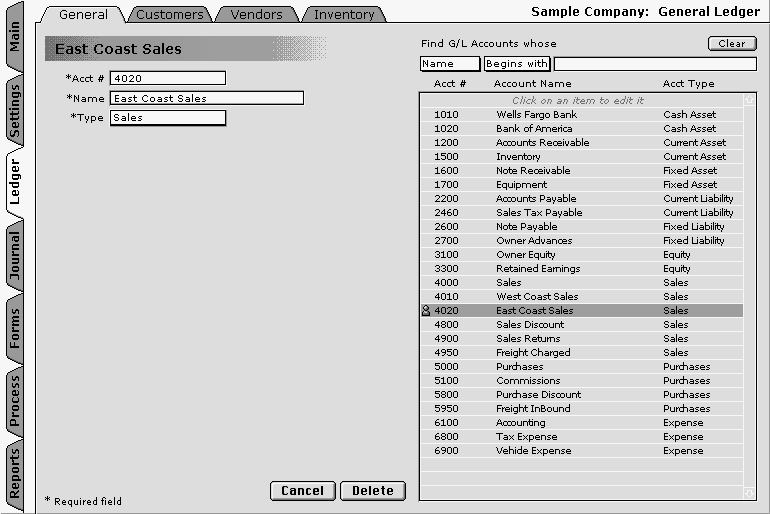Select the 5800 Purchase Discount row
770x514 pixels.
(x=581, y=394)
